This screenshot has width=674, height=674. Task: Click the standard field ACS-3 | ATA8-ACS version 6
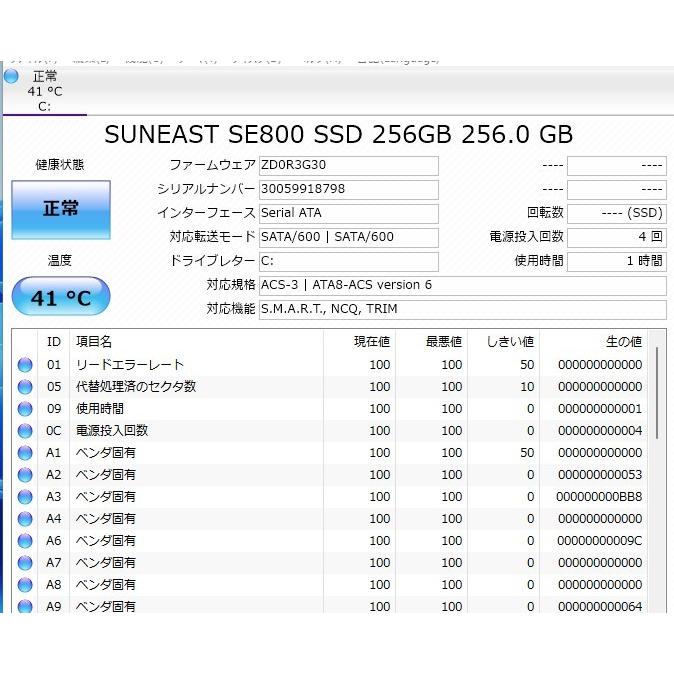(x=463, y=286)
